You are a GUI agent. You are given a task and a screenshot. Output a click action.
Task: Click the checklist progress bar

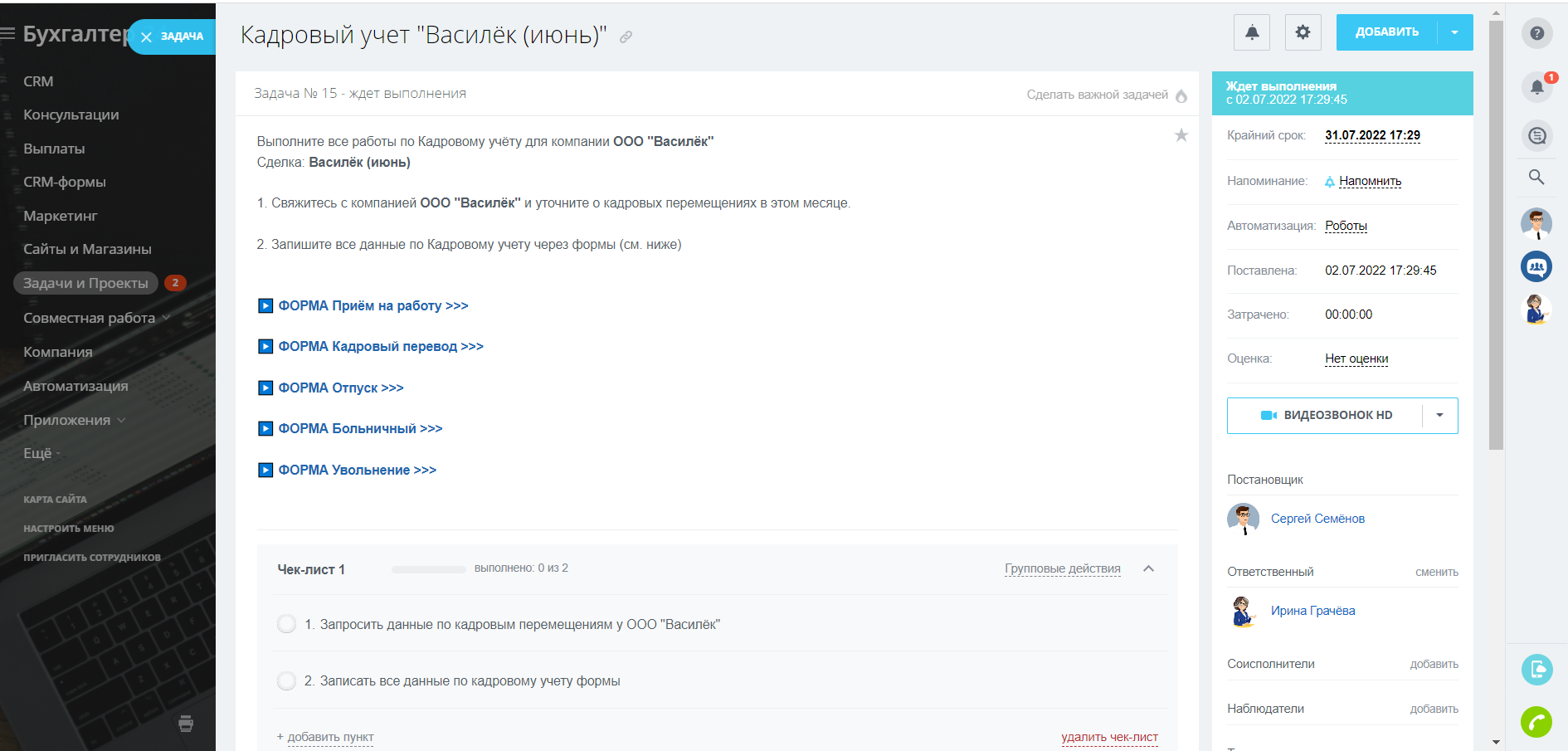[x=428, y=569]
